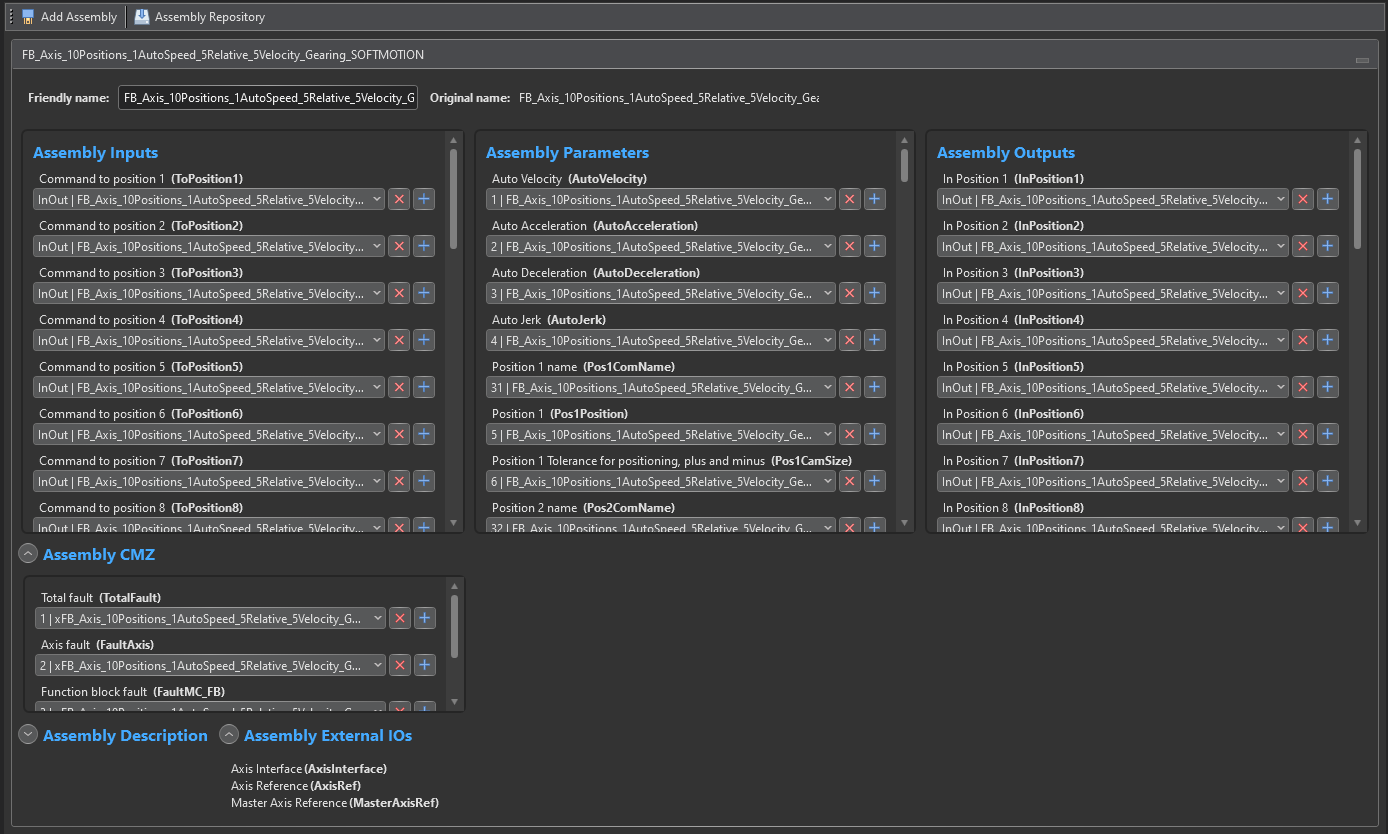
Task: Open the FaultAxis CMZ dropdown
Action: coord(210,665)
